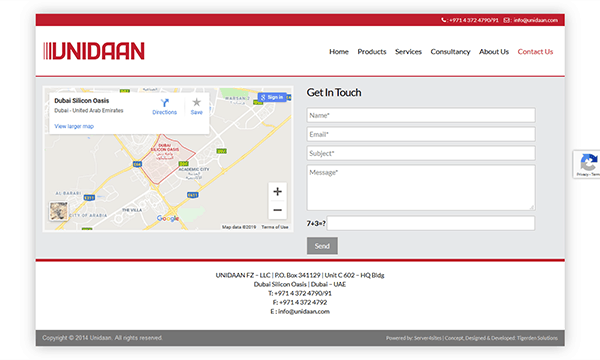The width and height of the screenshot is (600, 360).
Task: Focus the Name input field
Action: (421, 115)
